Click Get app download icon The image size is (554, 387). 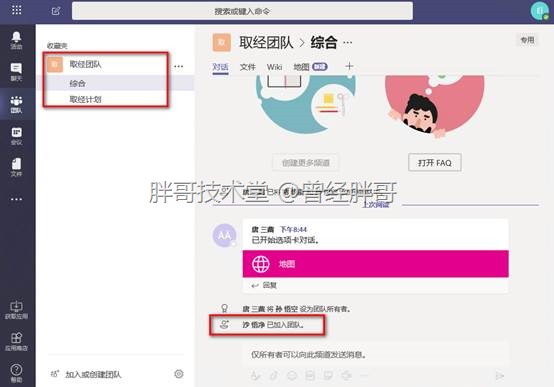[16, 310]
